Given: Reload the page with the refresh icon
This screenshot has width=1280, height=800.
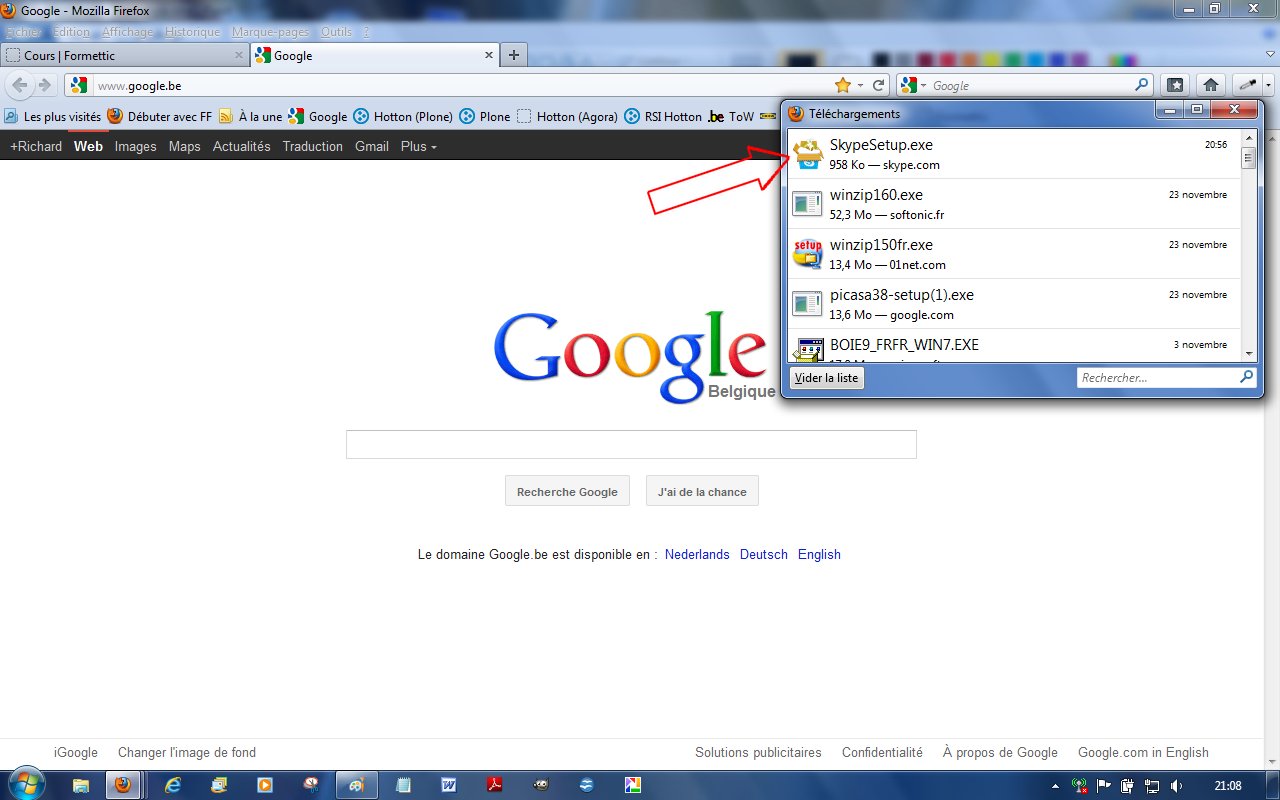Looking at the screenshot, I should pos(878,85).
